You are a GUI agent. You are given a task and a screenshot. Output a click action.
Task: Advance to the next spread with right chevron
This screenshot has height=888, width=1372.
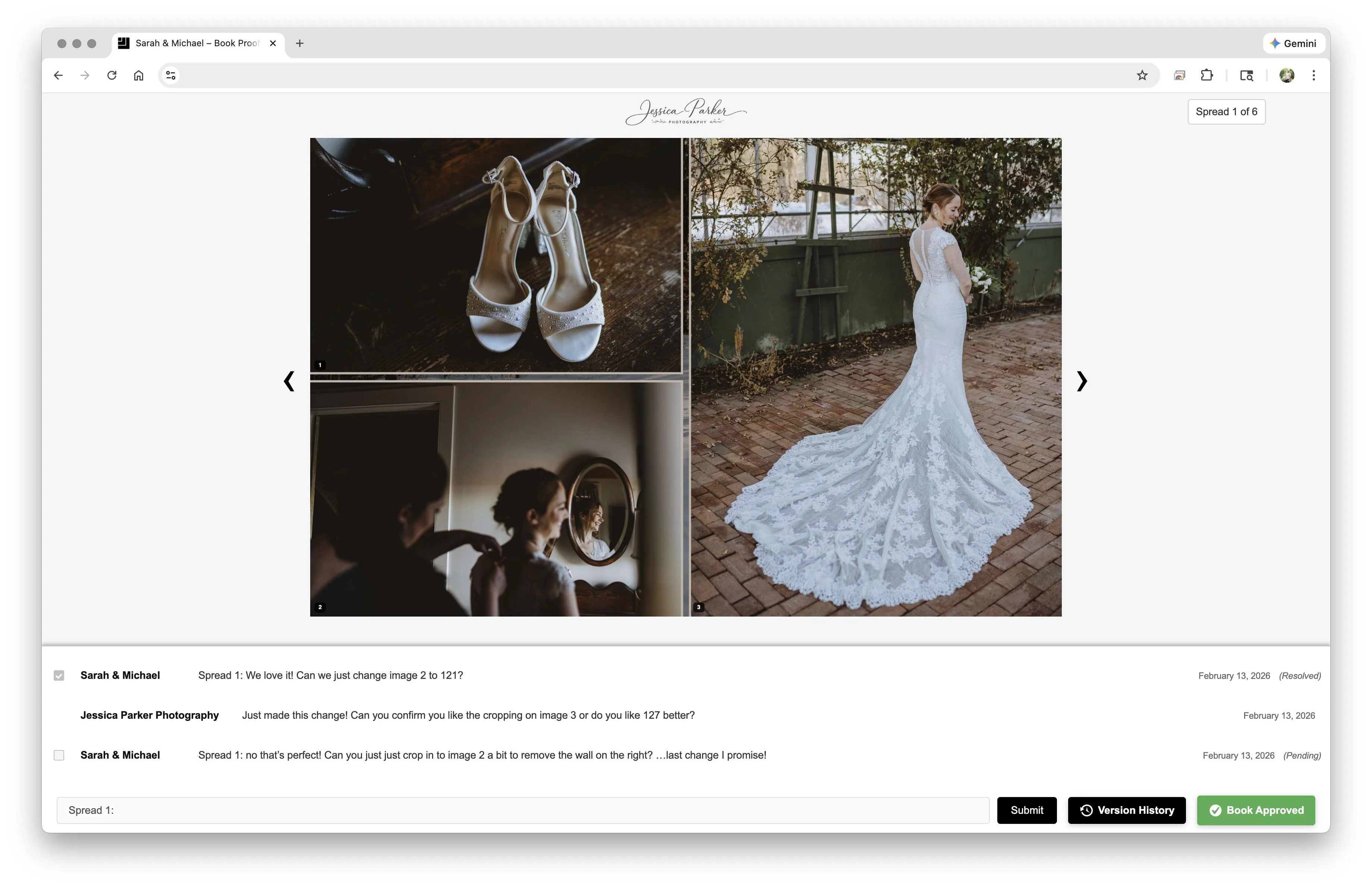click(1082, 381)
